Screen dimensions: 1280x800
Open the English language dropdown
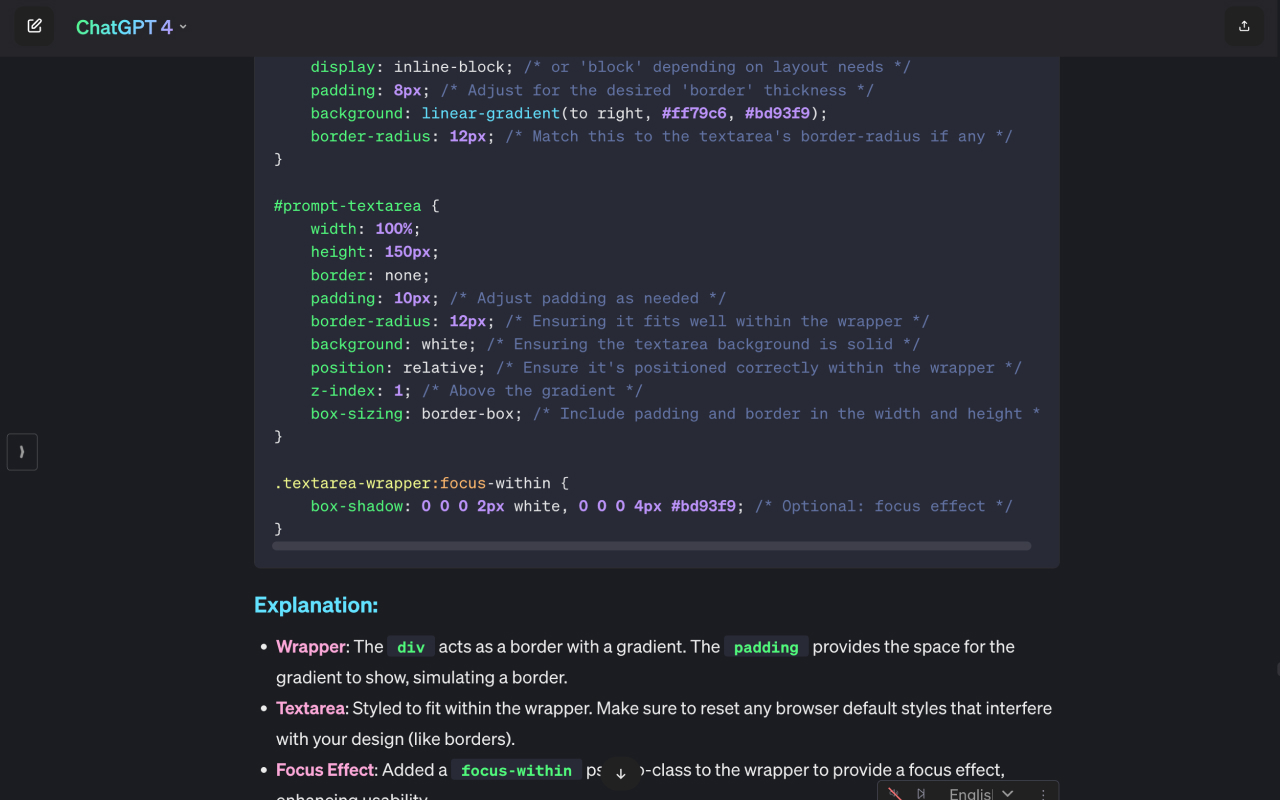click(x=981, y=793)
